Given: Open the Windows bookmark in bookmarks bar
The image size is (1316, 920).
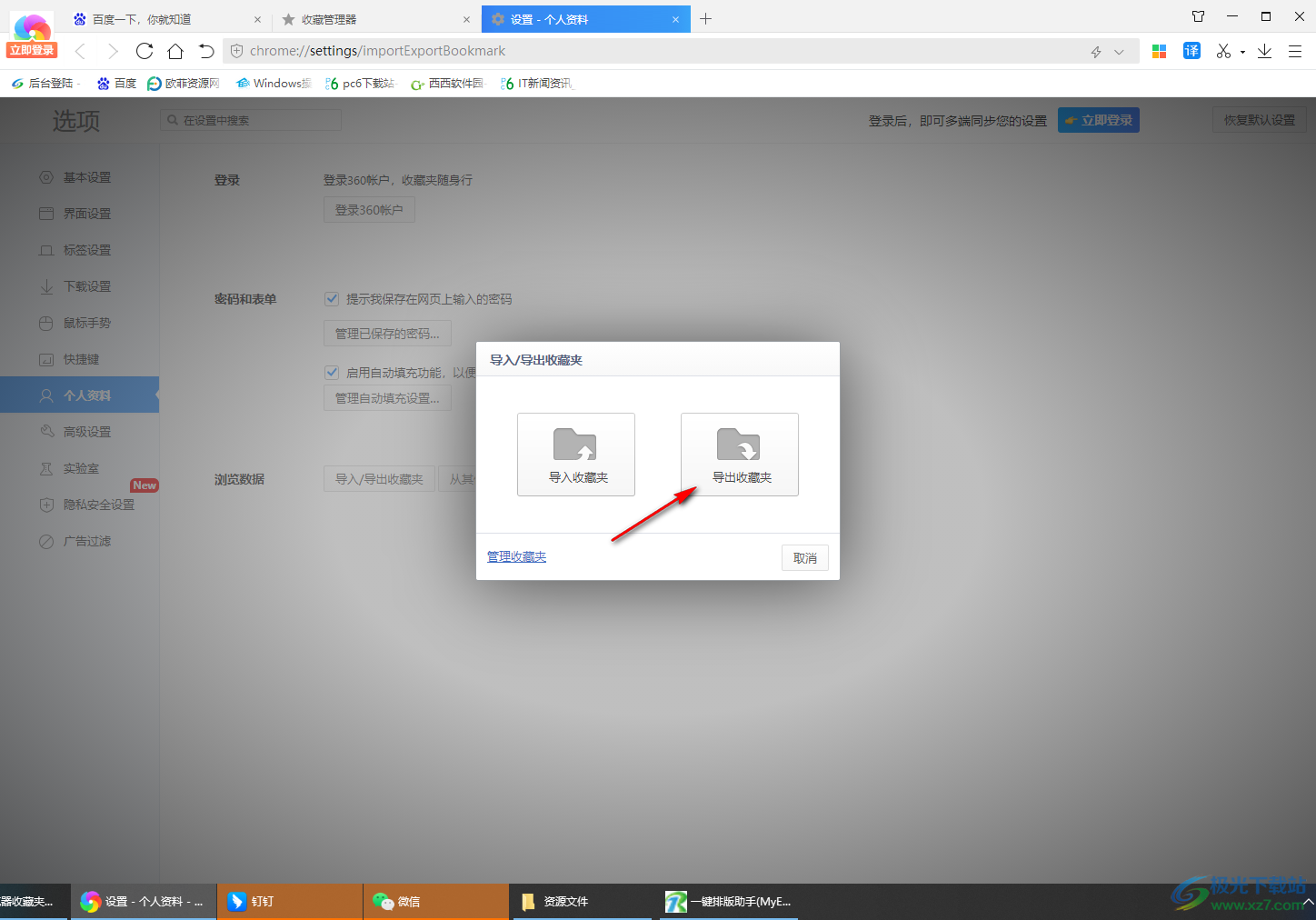Looking at the screenshot, I should [273, 83].
